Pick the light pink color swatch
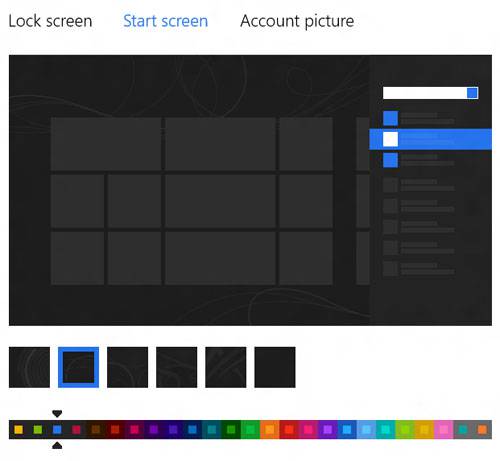 443,429
